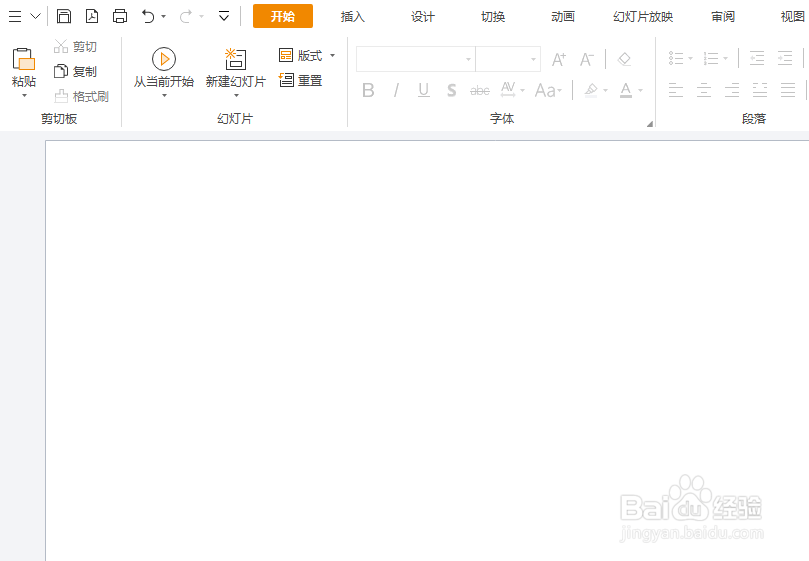
Task: Open the 视图 tab
Action: click(792, 17)
